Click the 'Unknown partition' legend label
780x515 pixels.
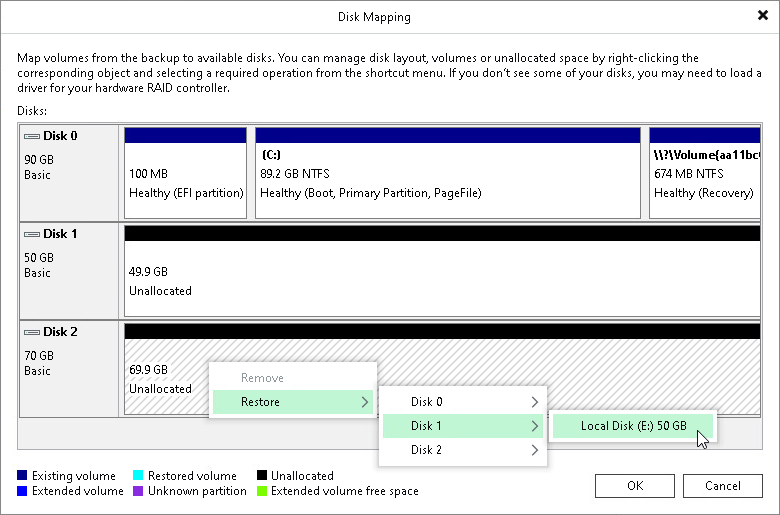197,491
